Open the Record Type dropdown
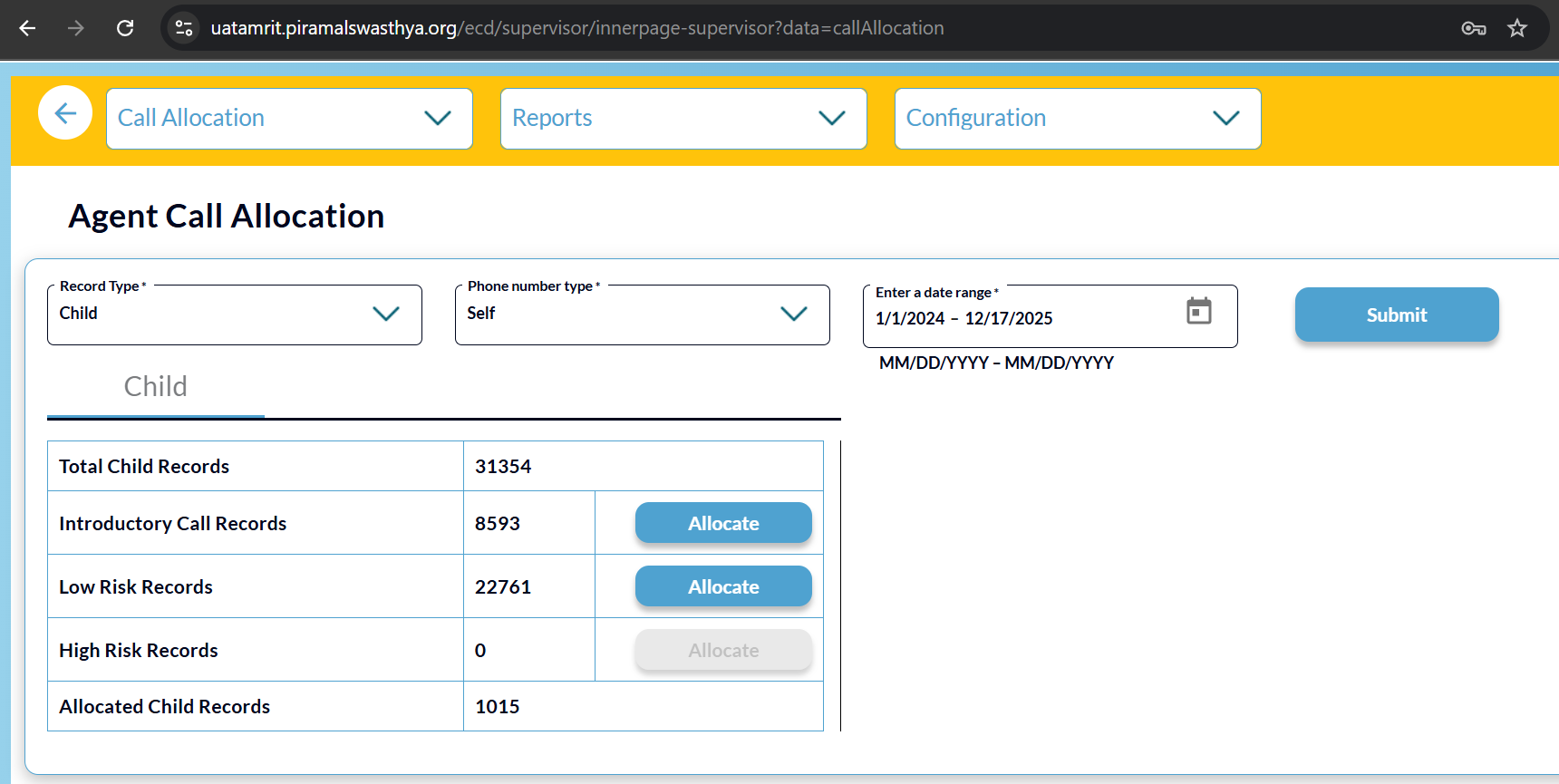This screenshot has width=1559, height=784. (234, 315)
